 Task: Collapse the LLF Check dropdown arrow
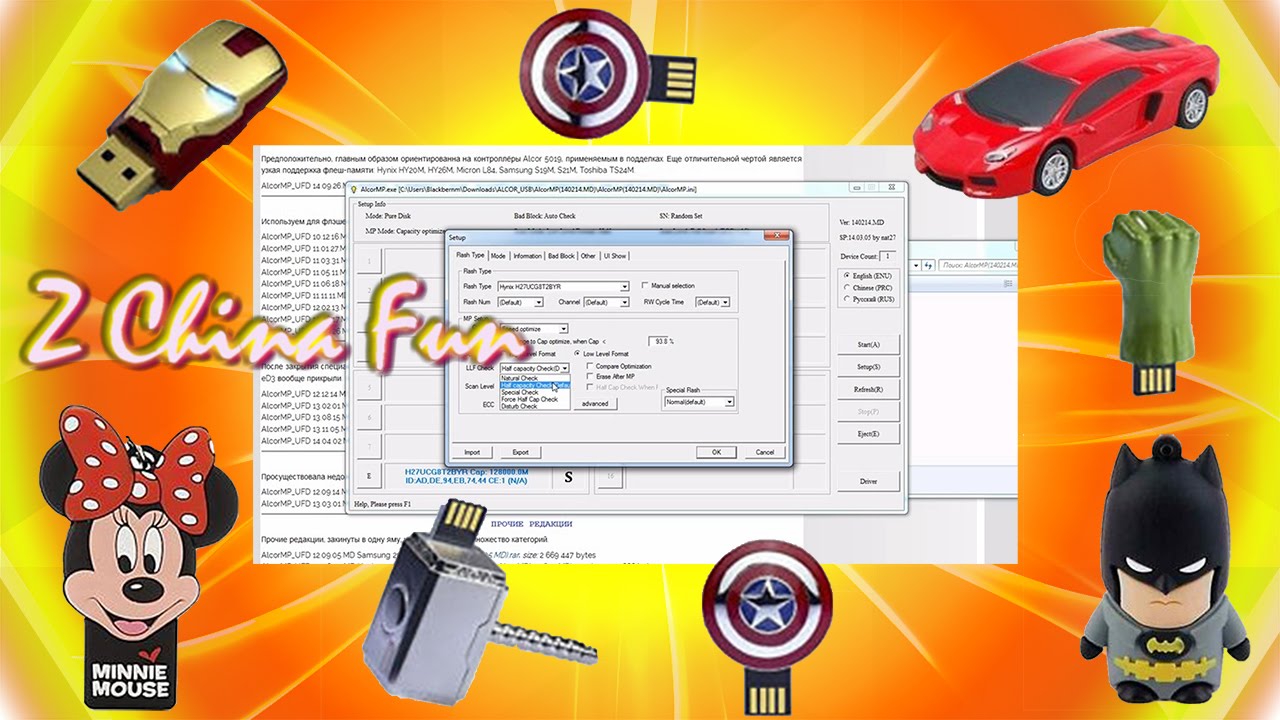(565, 368)
